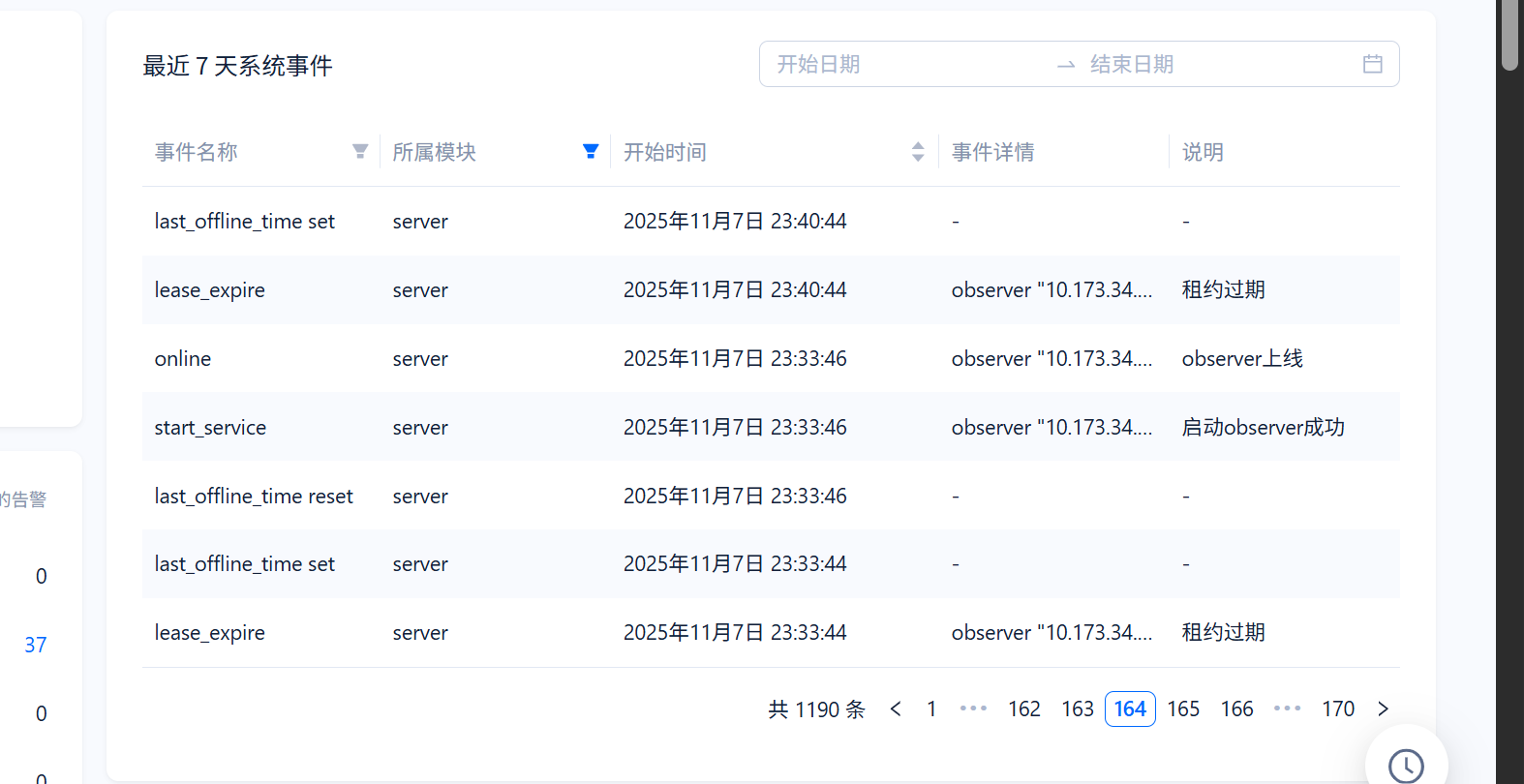1524x784 pixels.
Task: Click the filter icon in 事件名称 column
Action: coord(360,152)
